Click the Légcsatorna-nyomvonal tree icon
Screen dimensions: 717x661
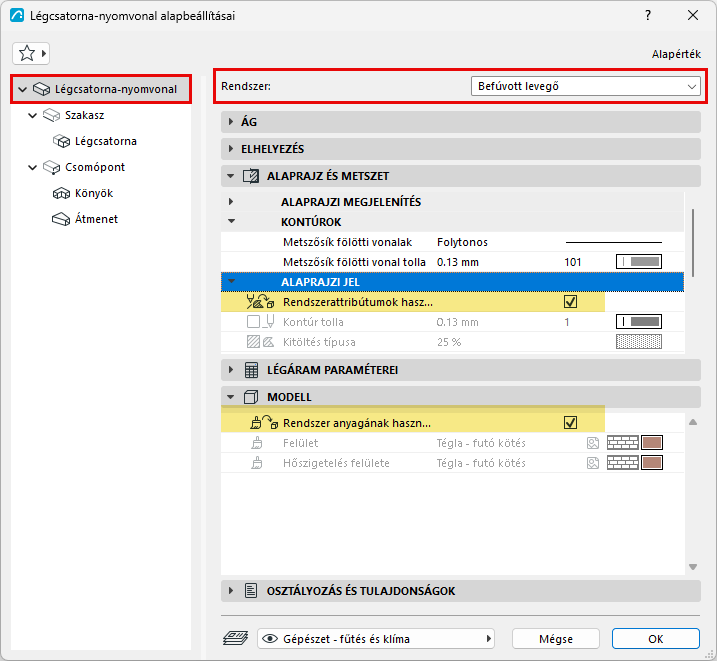[41, 89]
